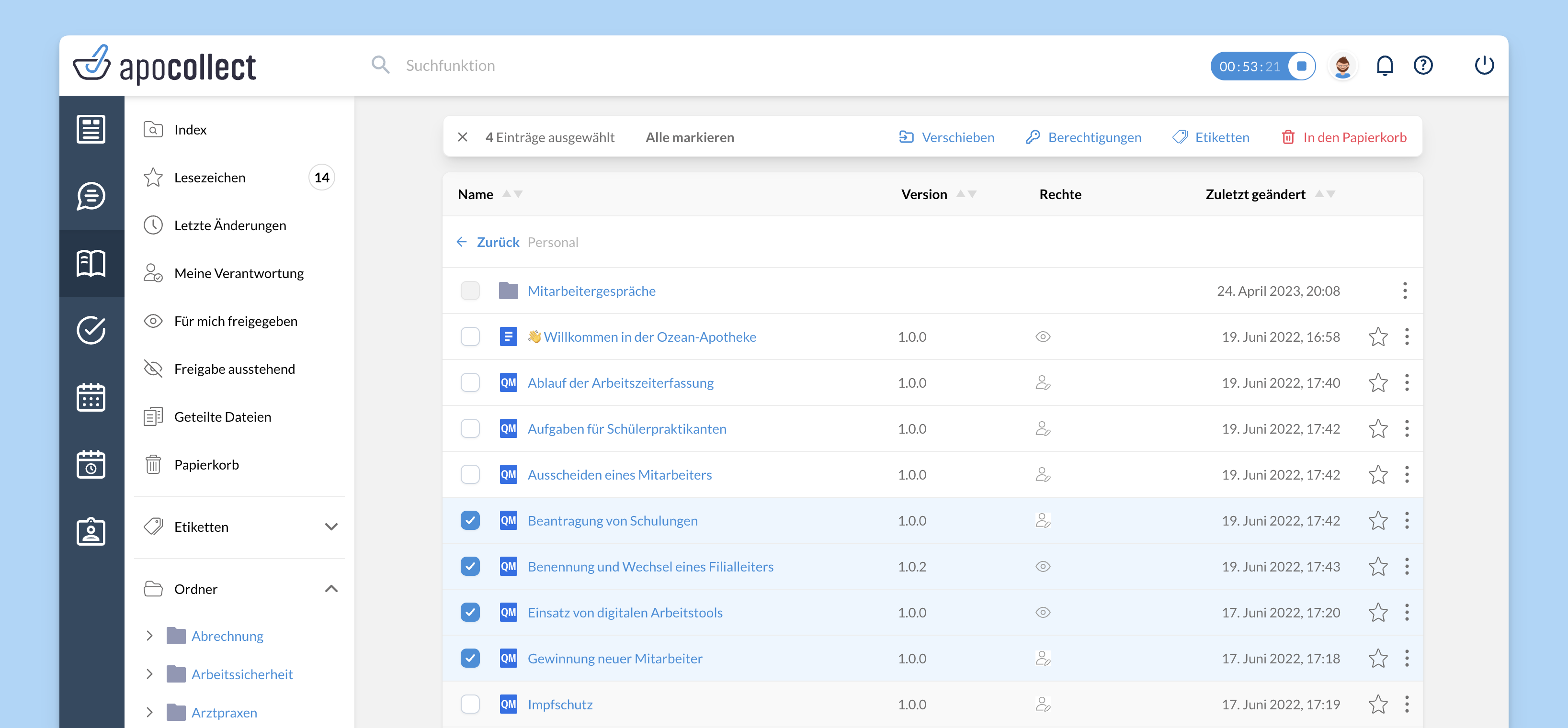Viewport: 1568px width, 728px height.
Task: Uncheck the Beantragung von Schulungen checkbox
Action: 470,521
